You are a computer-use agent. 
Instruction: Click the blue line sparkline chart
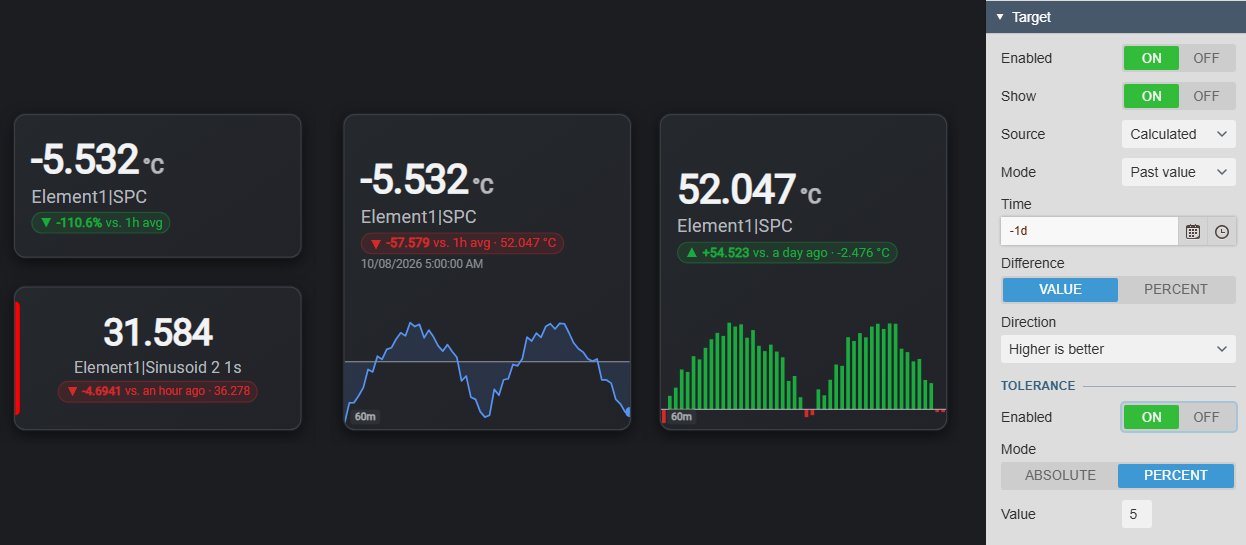pyautogui.click(x=487, y=369)
